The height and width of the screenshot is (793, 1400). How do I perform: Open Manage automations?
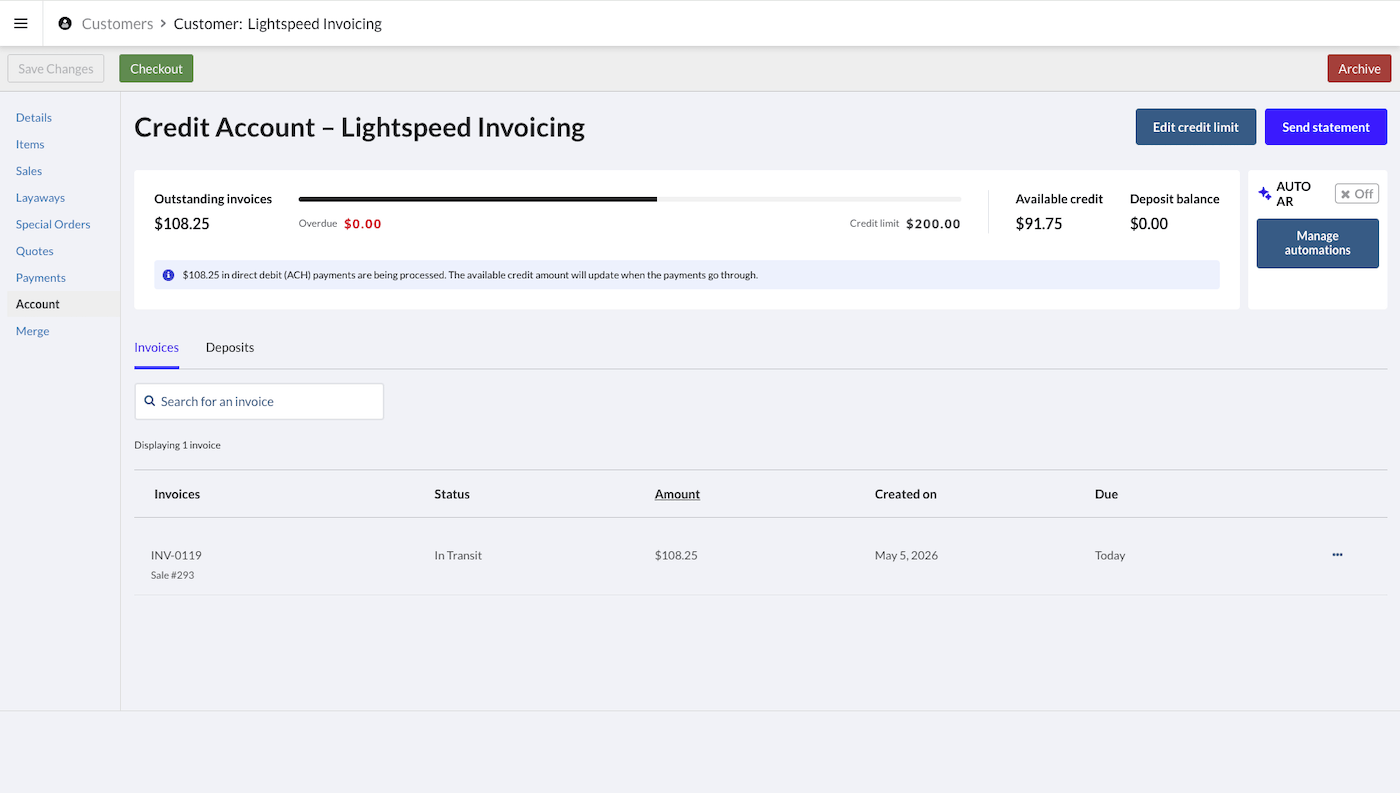(1318, 243)
